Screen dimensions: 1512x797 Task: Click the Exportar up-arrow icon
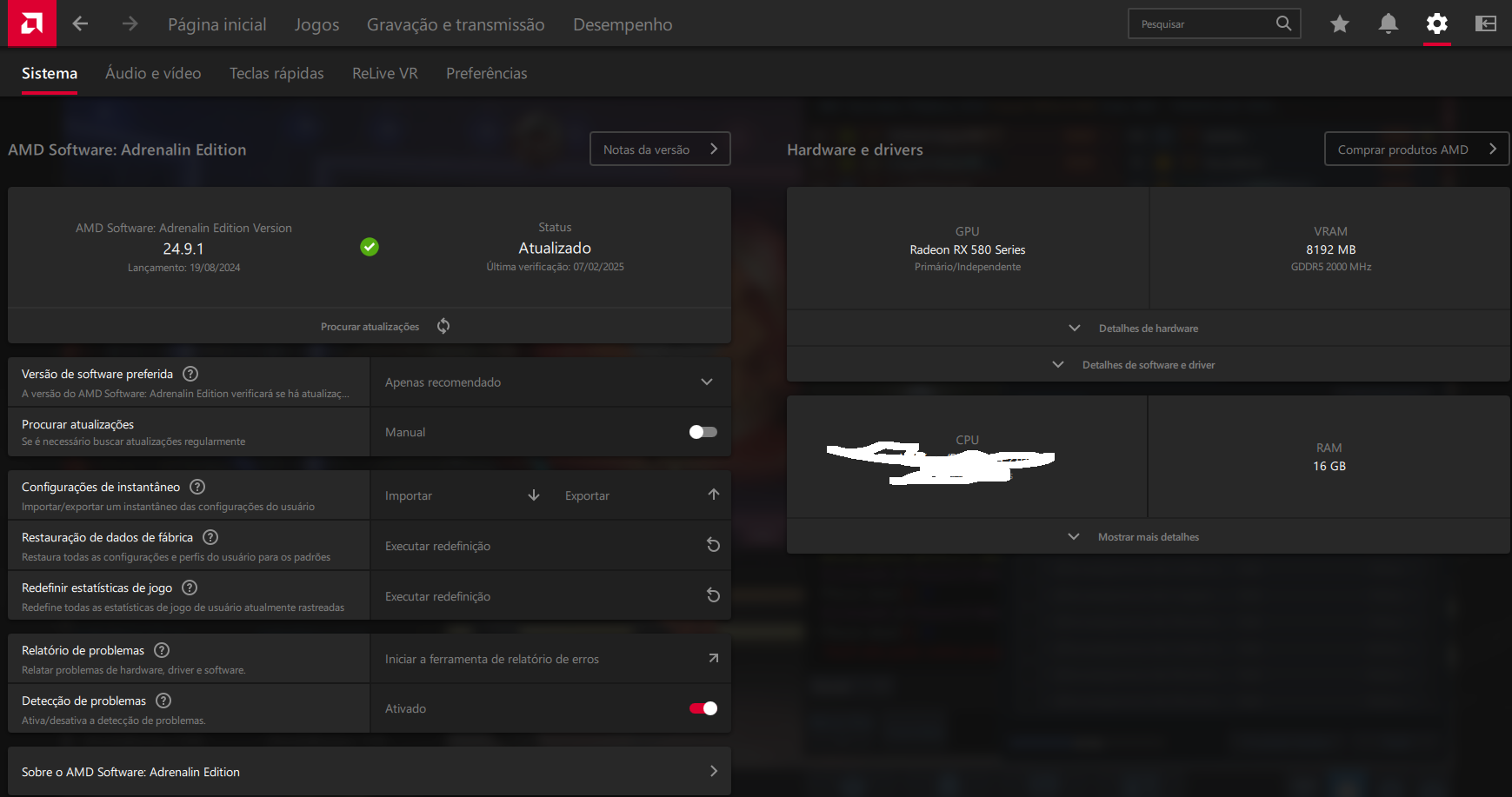tap(714, 495)
